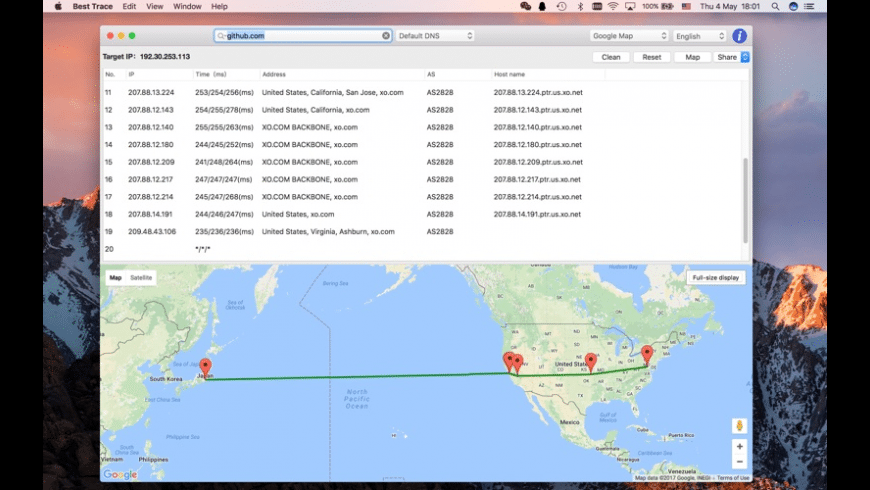Select row with IP 207.88.13.224
Viewport: 870px width, 490px height.
(421, 93)
